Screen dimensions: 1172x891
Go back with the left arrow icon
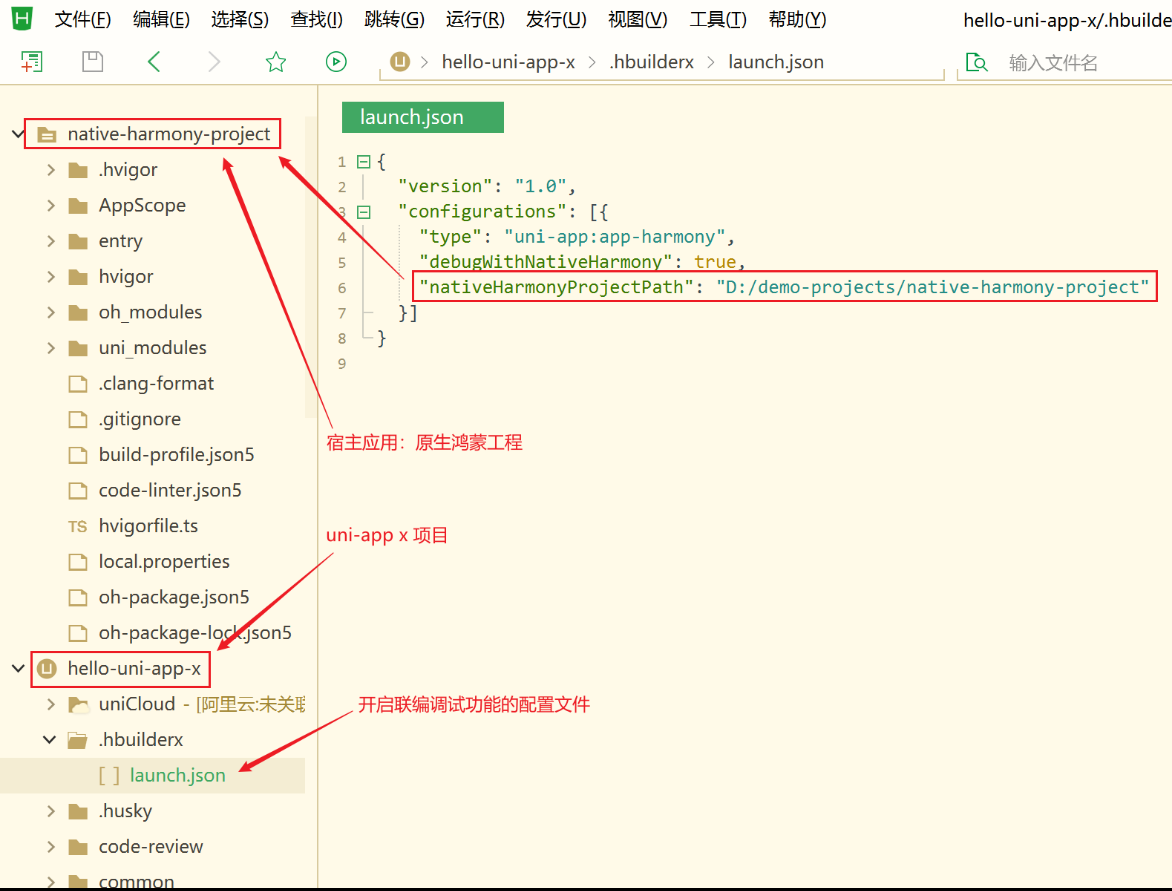[x=154, y=61]
